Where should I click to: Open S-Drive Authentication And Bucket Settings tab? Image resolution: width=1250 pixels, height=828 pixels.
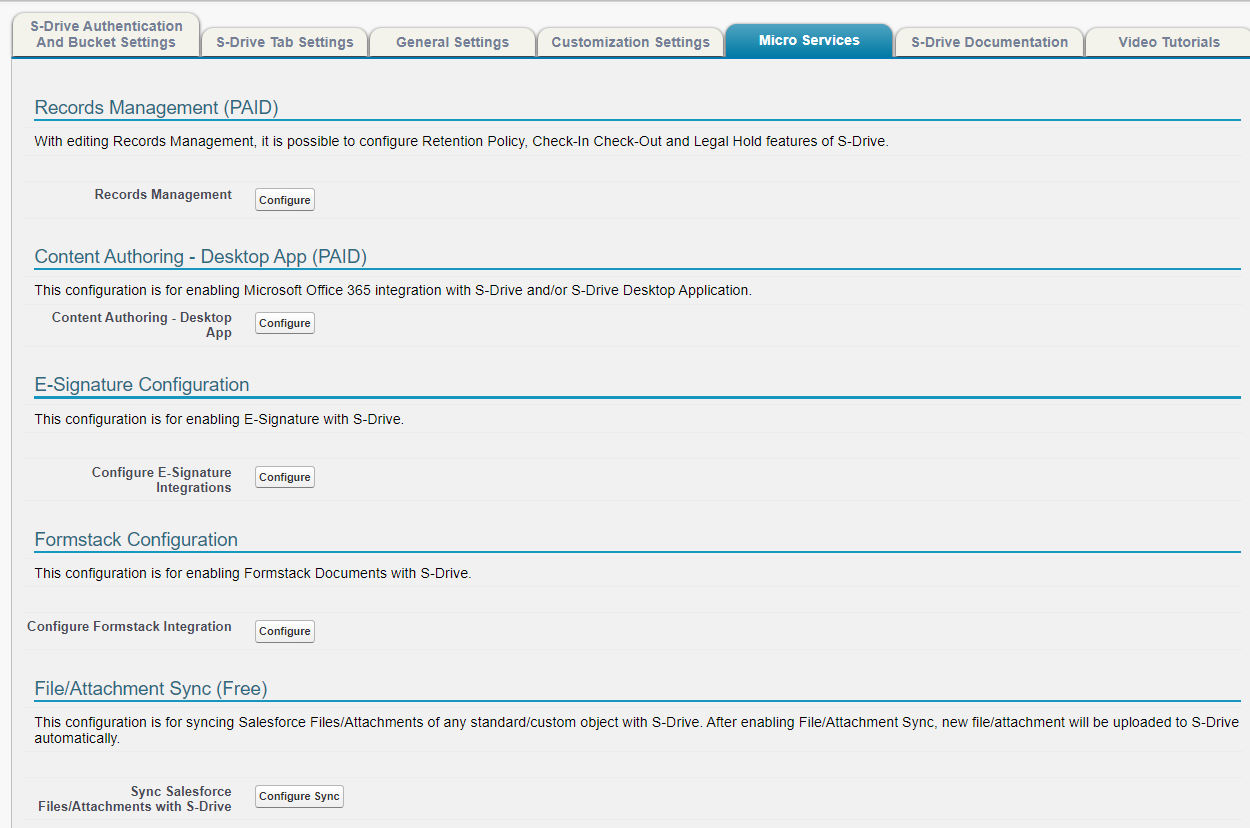(106, 34)
